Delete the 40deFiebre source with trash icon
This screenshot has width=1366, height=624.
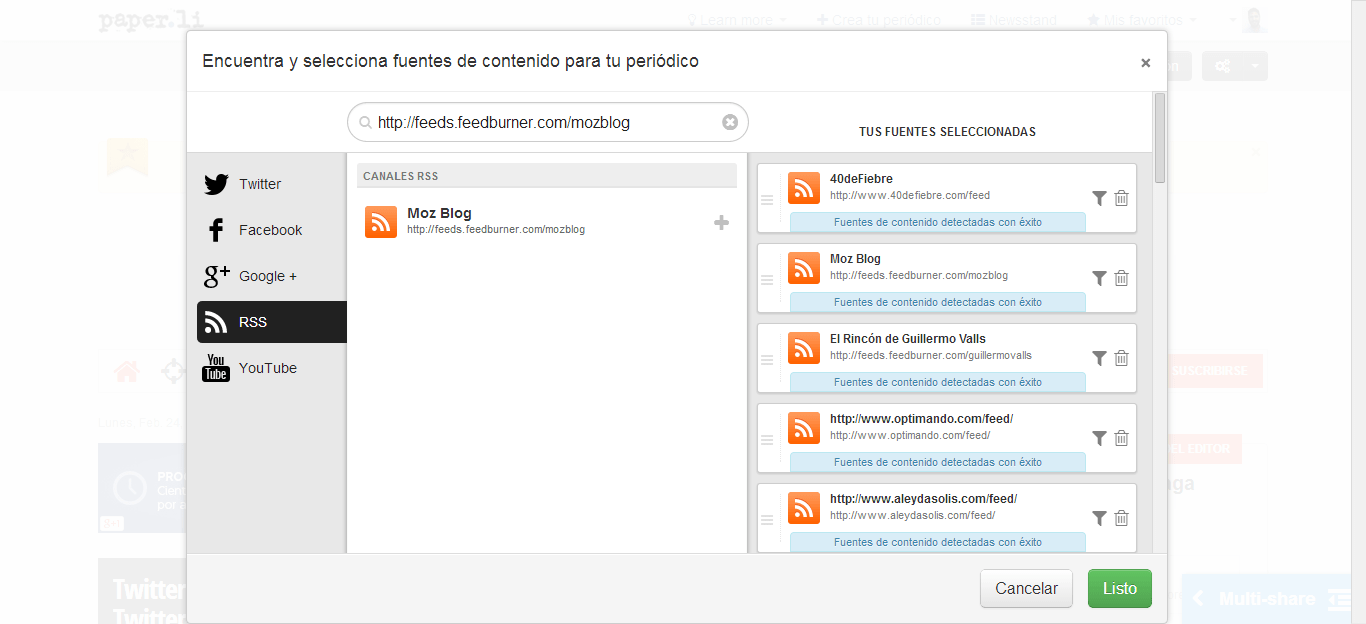[x=1121, y=198]
